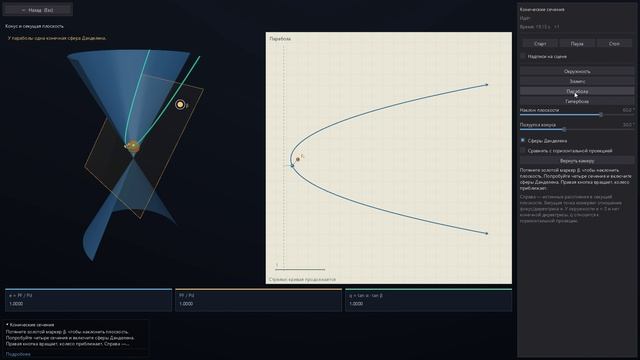Click the Dandelin sphere at the cone apex
The image size is (640, 360).
coord(133,146)
